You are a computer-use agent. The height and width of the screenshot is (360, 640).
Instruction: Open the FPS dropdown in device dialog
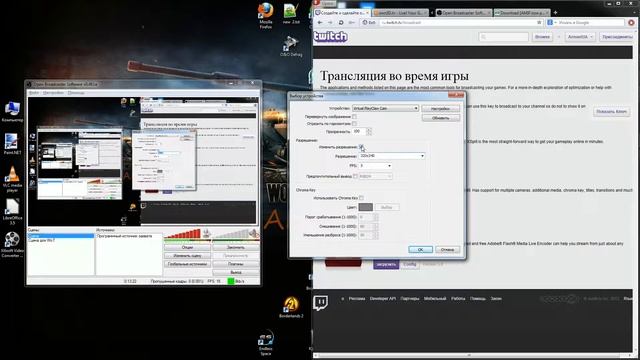376,166
